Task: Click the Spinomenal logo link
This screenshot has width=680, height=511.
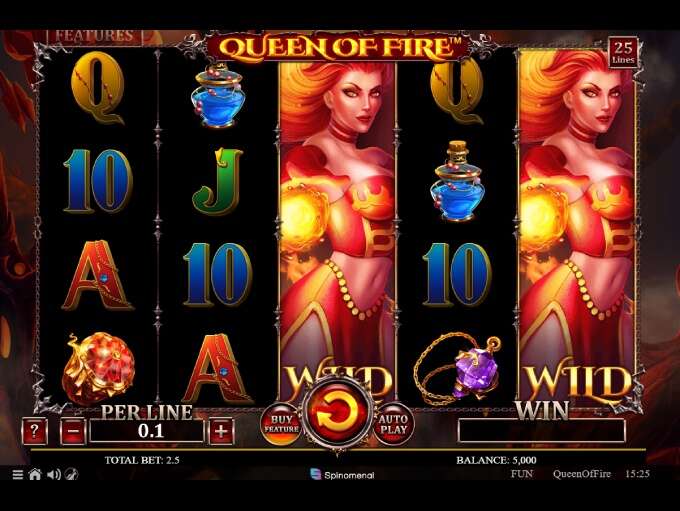Action: (x=343, y=475)
